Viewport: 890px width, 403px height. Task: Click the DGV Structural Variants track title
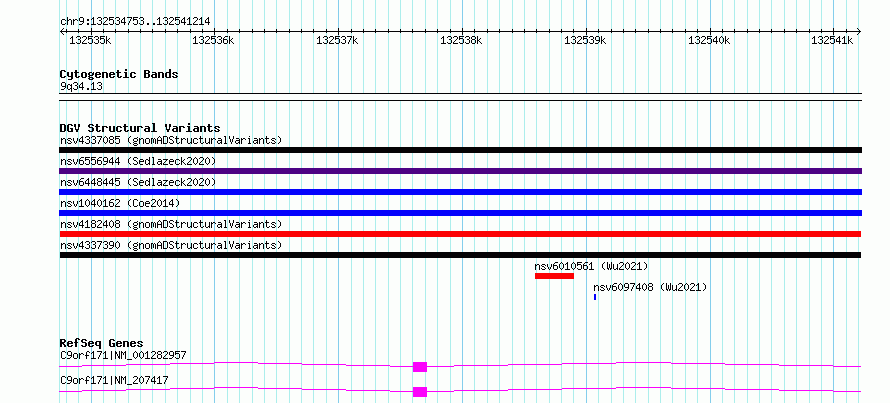[x=140, y=128]
